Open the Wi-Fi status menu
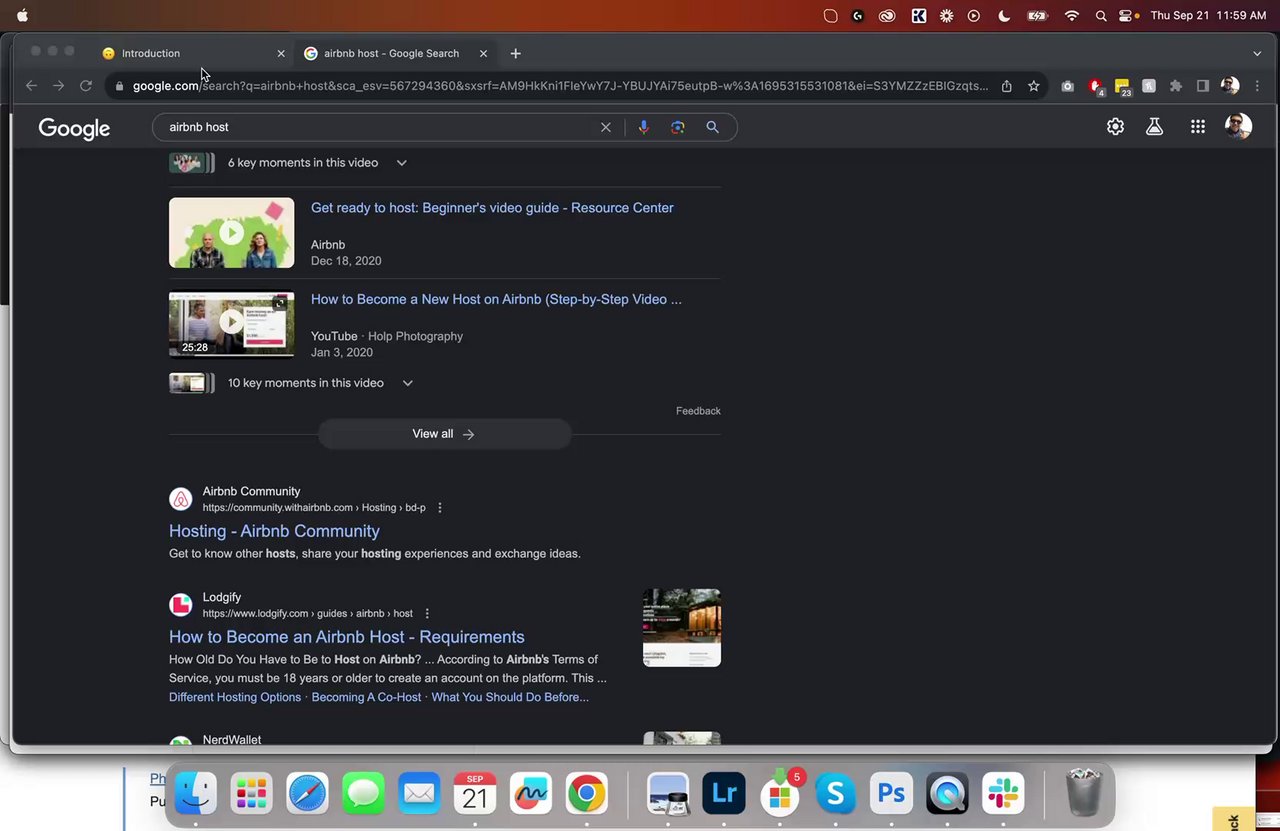 (1072, 15)
